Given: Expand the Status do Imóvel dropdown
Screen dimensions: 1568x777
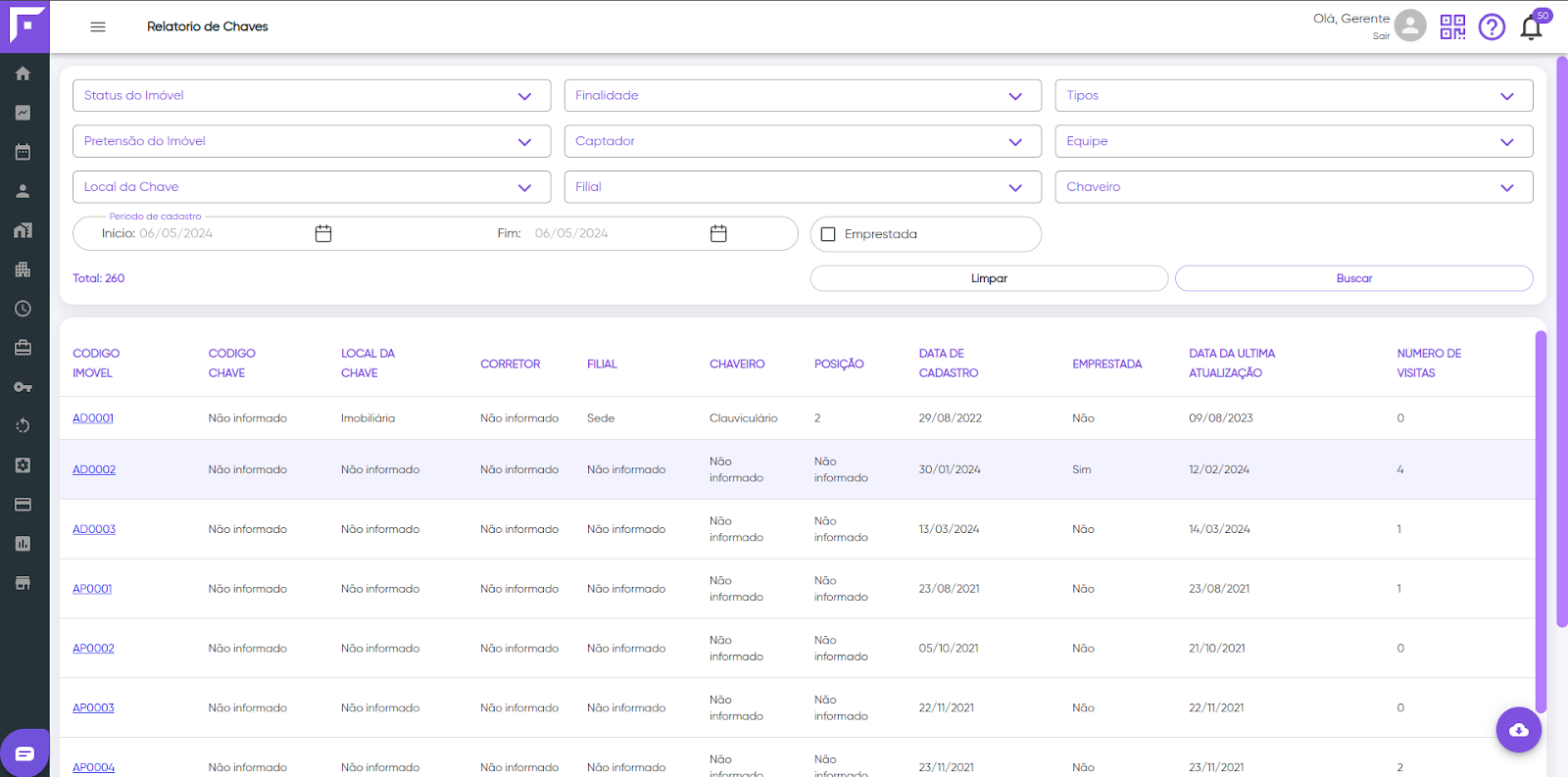Looking at the screenshot, I should 312,95.
